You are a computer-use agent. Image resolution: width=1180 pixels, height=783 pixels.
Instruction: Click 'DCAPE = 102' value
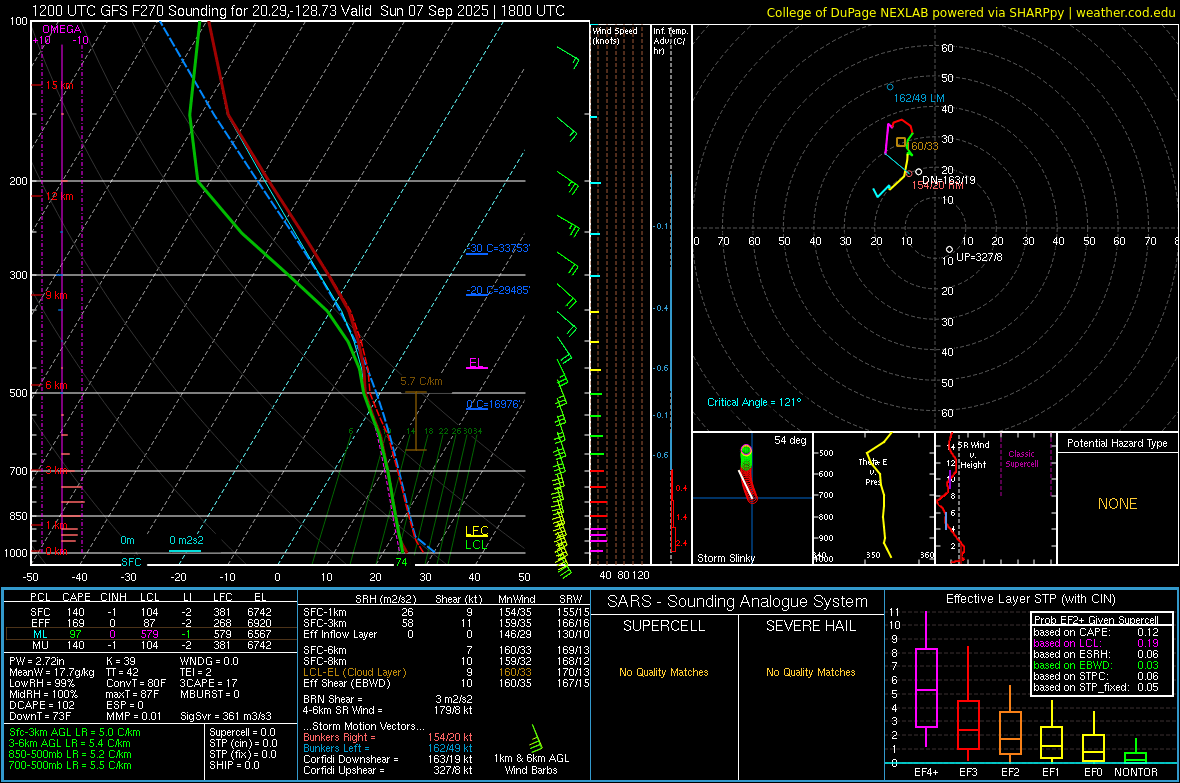click(41, 705)
